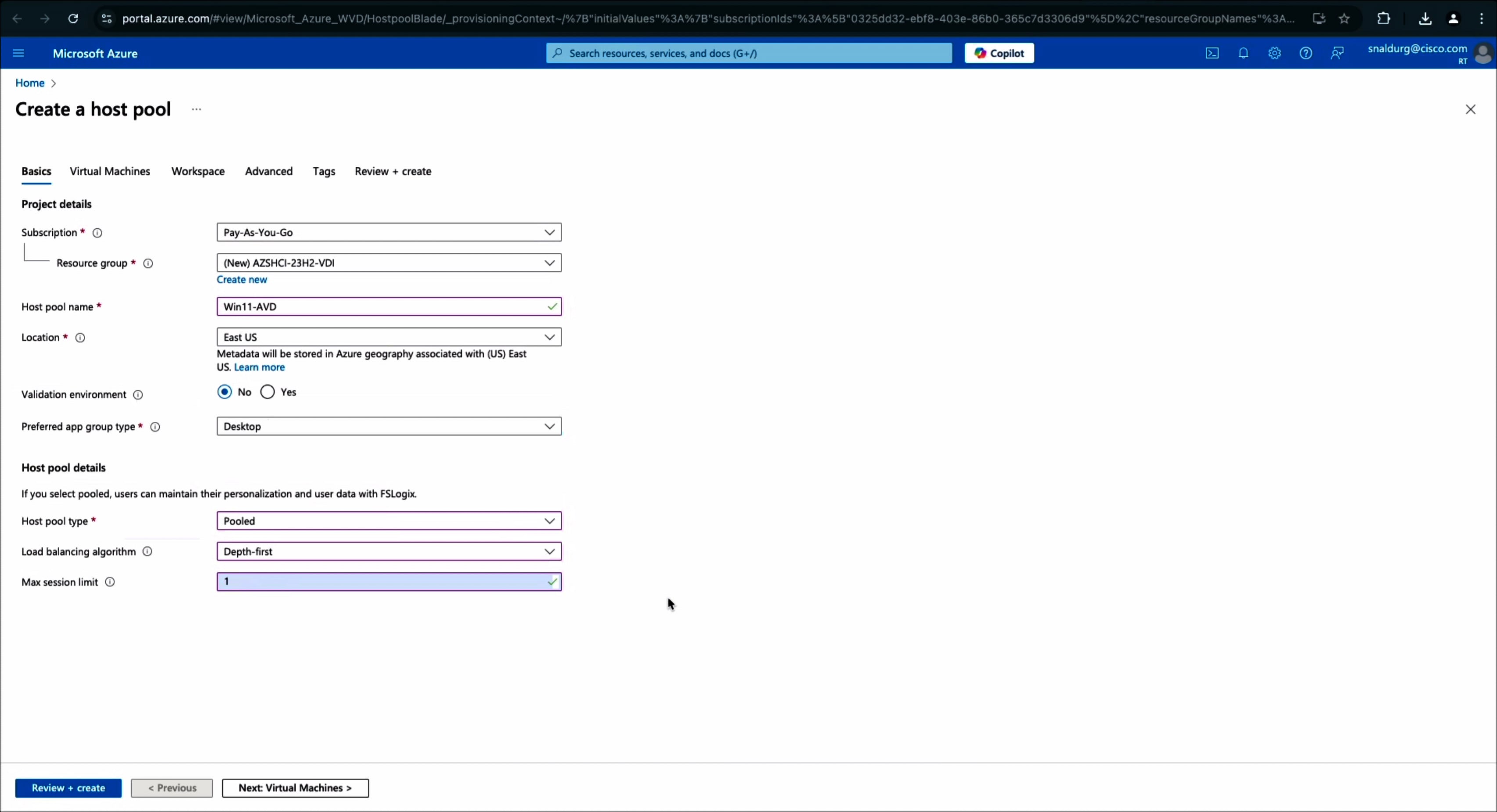Open the notifications bell
1497x812 pixels.
click(x=1243, y=54)
